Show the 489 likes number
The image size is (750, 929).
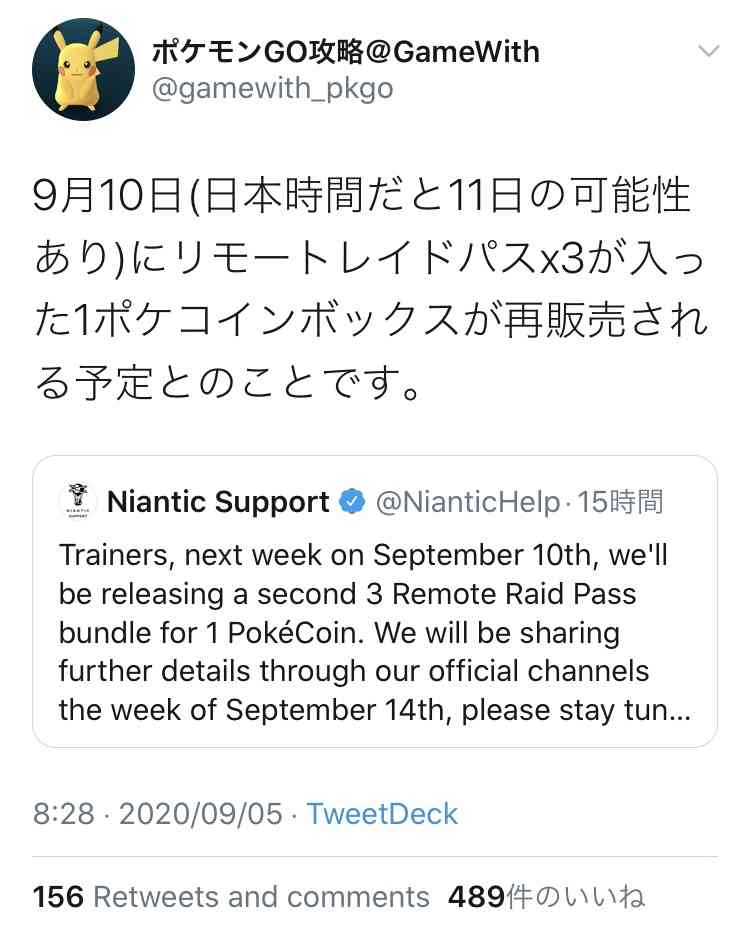pos(475,897)
